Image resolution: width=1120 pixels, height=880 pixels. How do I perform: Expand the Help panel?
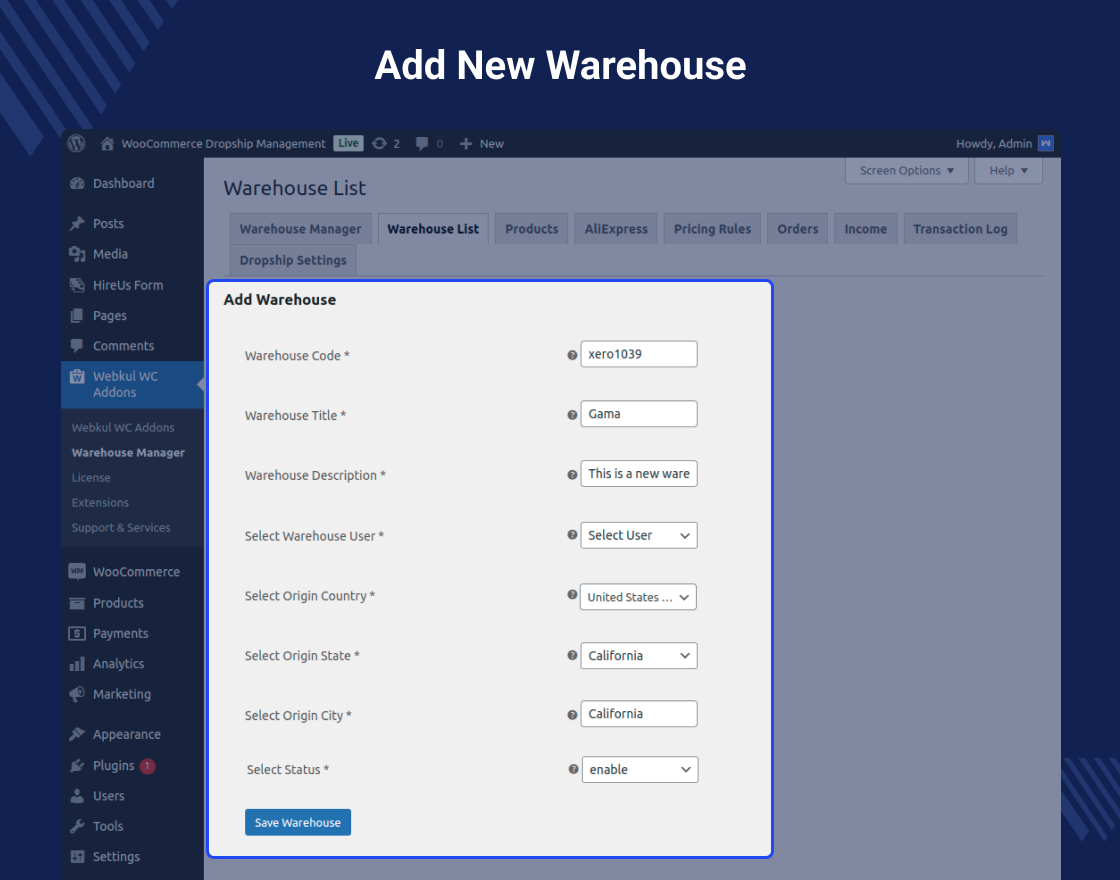tap(1008, 171)
